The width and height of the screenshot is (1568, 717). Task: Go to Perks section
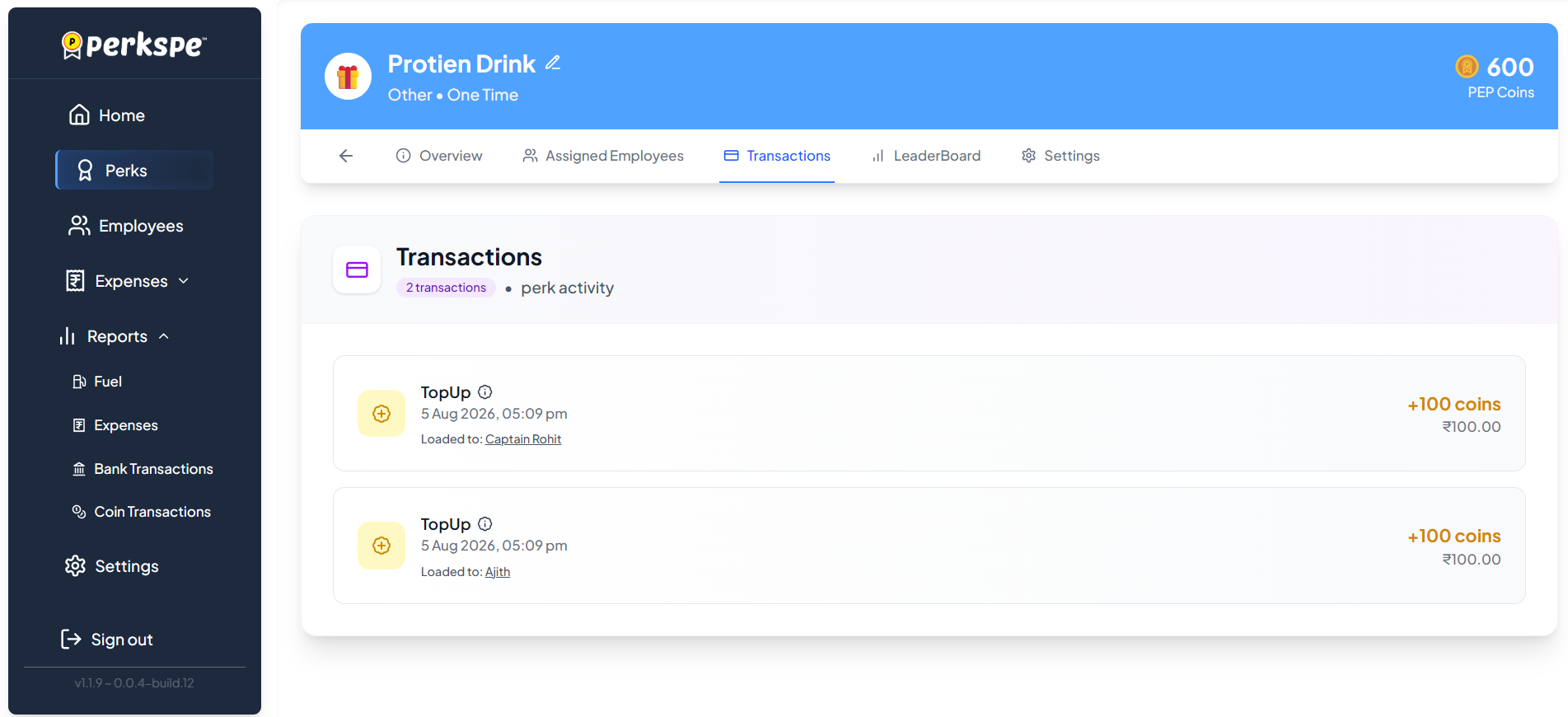[134, 170]
